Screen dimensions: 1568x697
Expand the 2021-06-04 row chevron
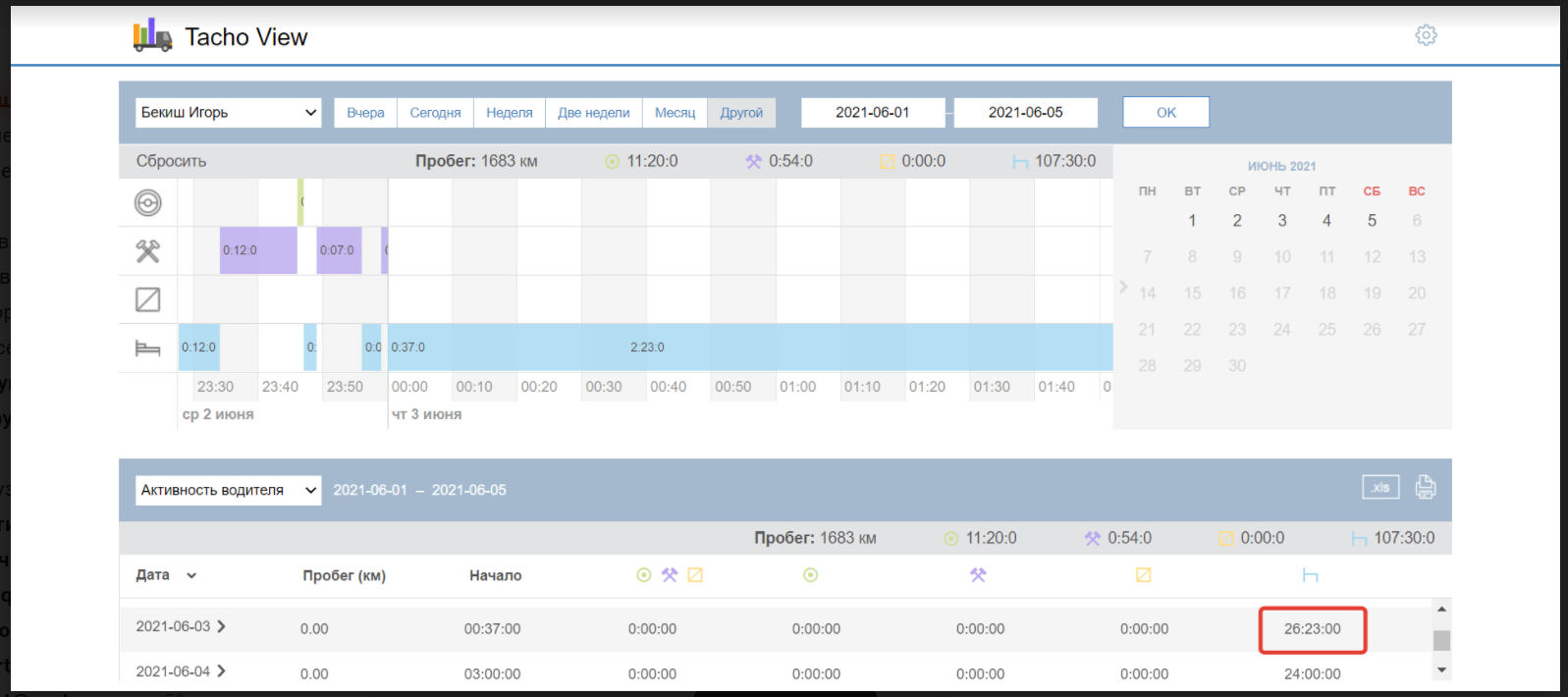pyautogui.click(x=221, y=671)
